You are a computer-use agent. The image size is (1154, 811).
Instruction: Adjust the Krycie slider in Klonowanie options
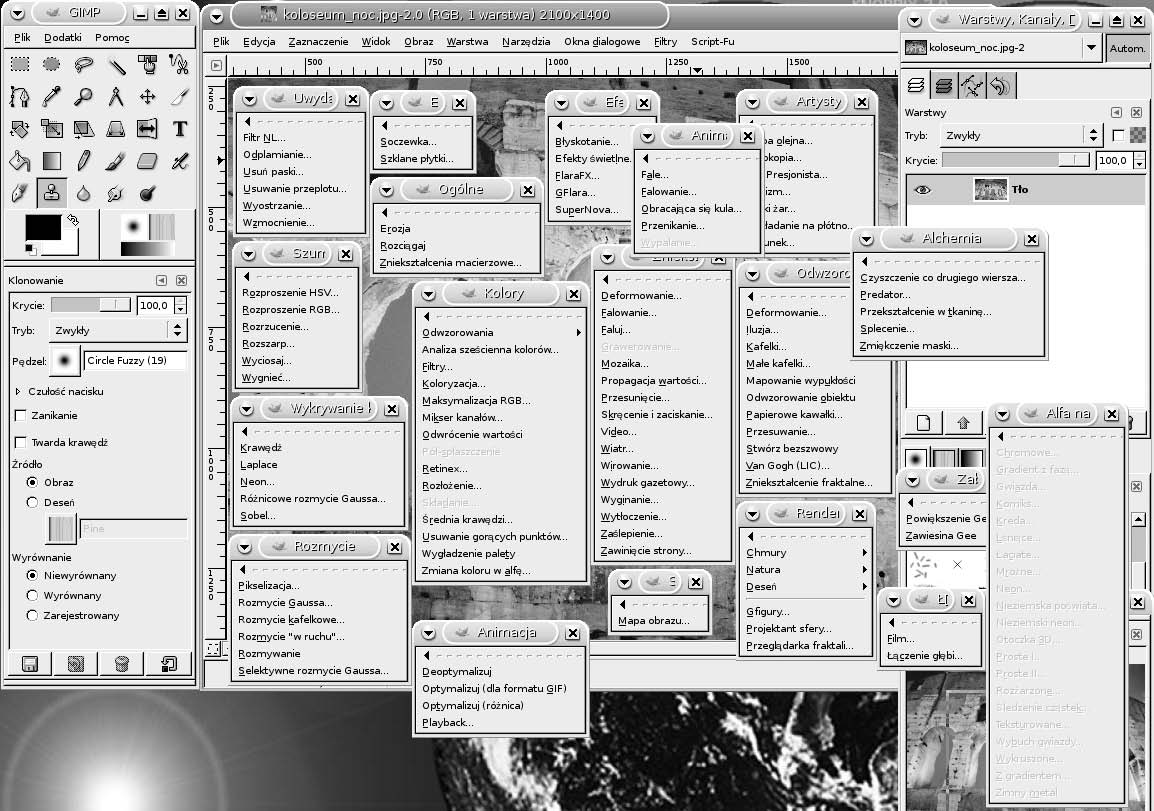91,305
